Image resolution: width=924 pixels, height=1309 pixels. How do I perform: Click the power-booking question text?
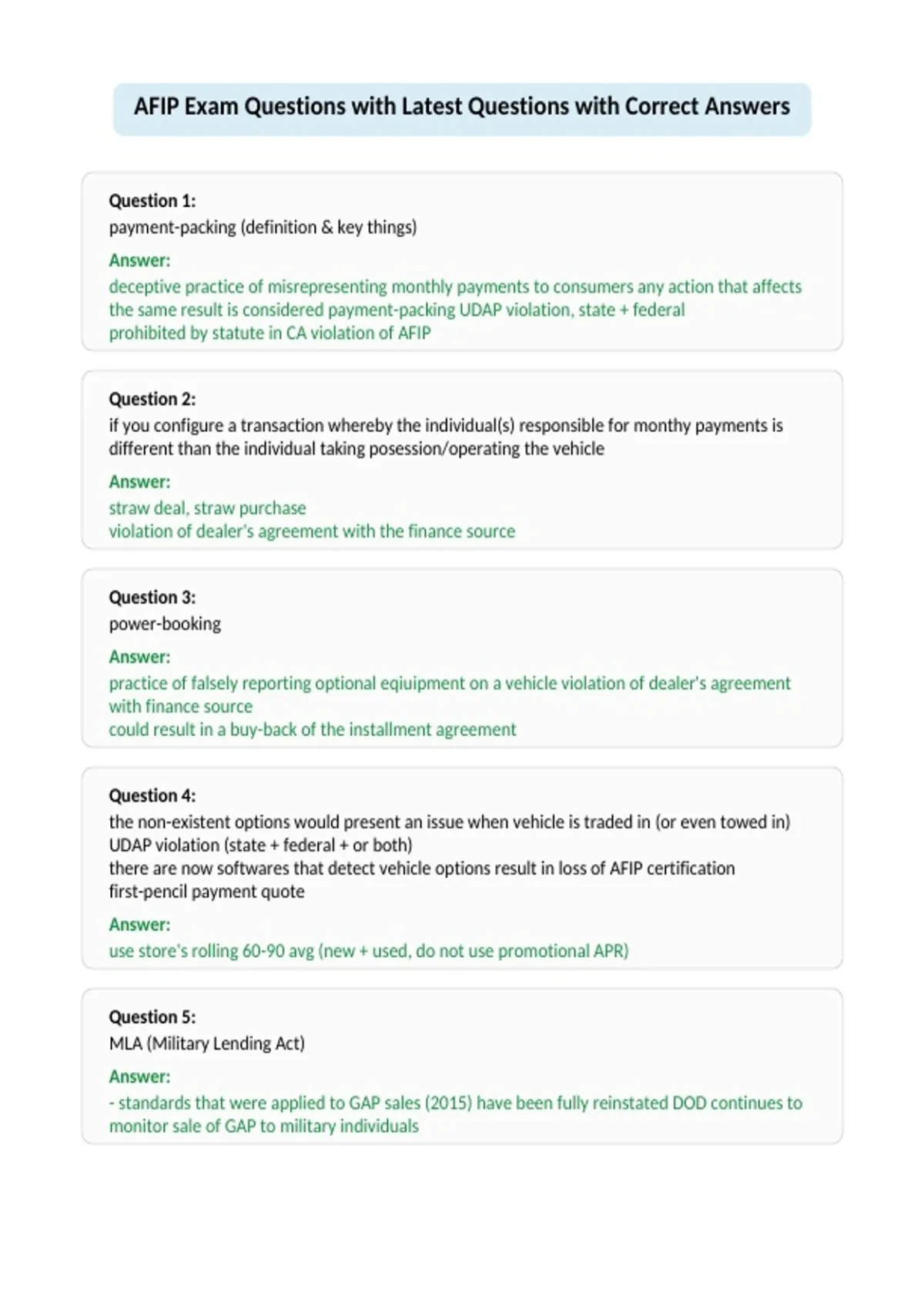(165, 624)
